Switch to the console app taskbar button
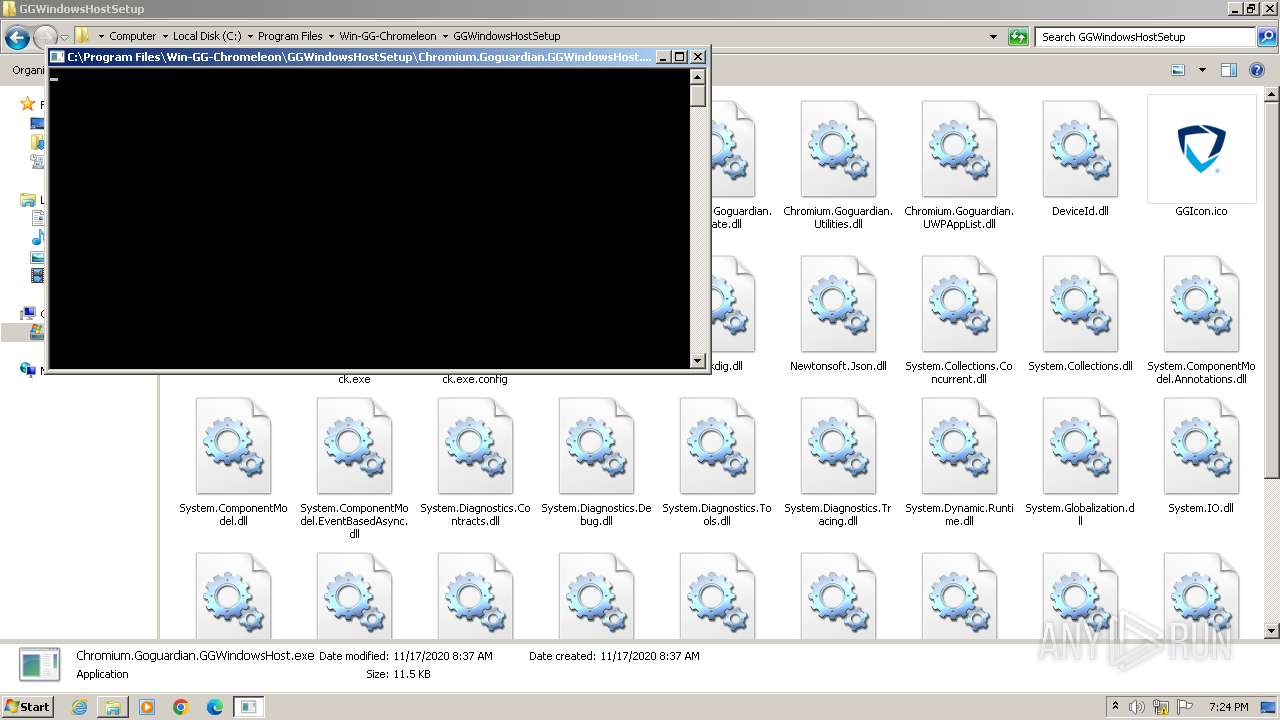This screenshot has height=720, width=1280. coord(249,707)
